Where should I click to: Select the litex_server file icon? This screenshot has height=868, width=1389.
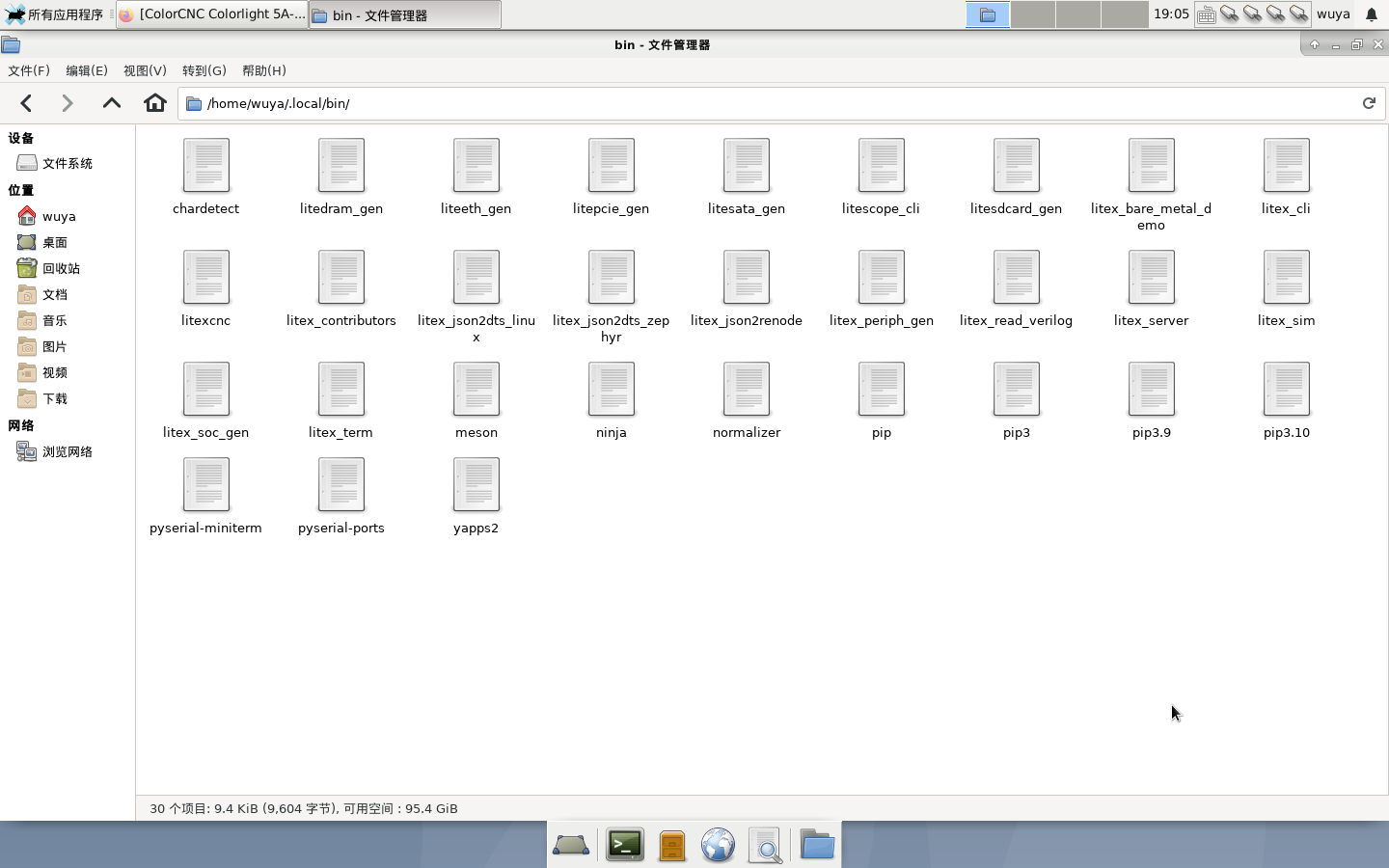(x=1152, y=277)
